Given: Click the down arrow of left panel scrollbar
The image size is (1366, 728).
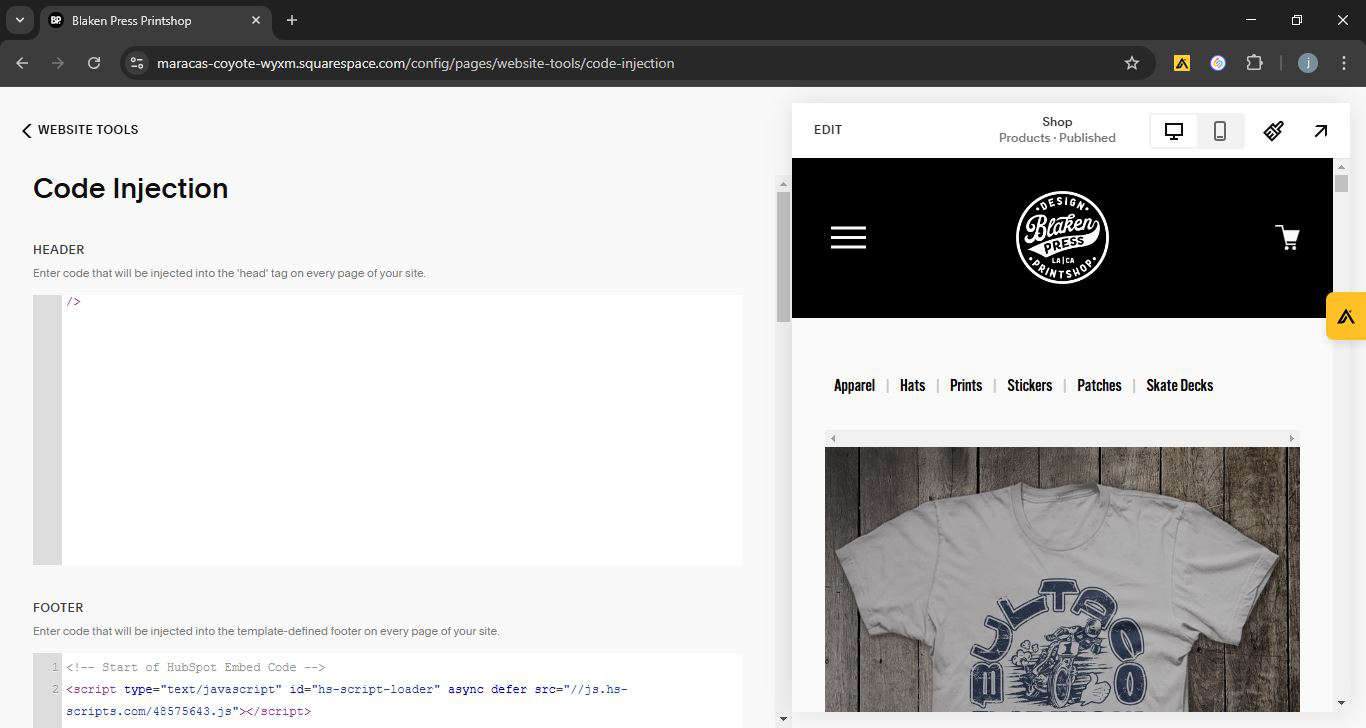Looking at the screenshot, I should [x=783, y=718].
